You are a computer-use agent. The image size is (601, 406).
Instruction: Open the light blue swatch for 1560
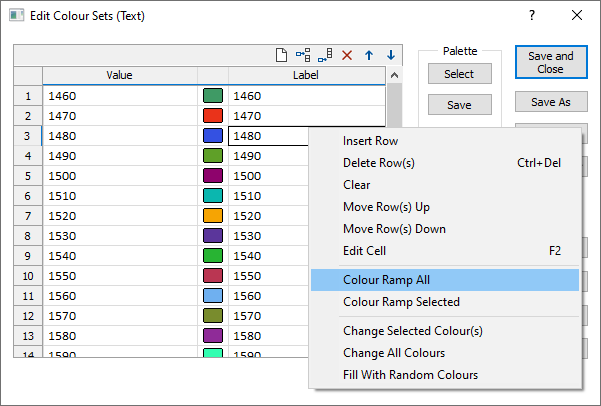tap(213, 296)
